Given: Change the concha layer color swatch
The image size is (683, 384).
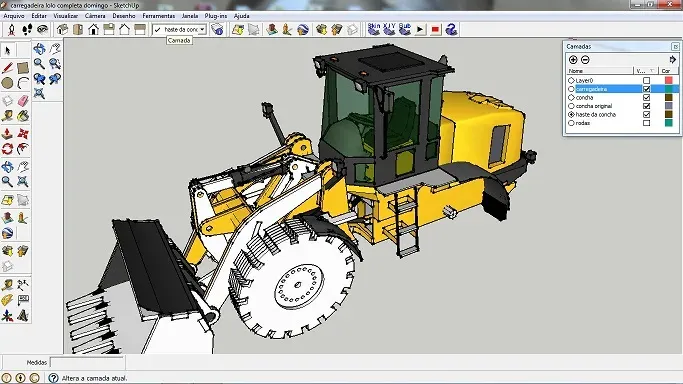Looking at the screenshot, I should [x=669, y=98].
